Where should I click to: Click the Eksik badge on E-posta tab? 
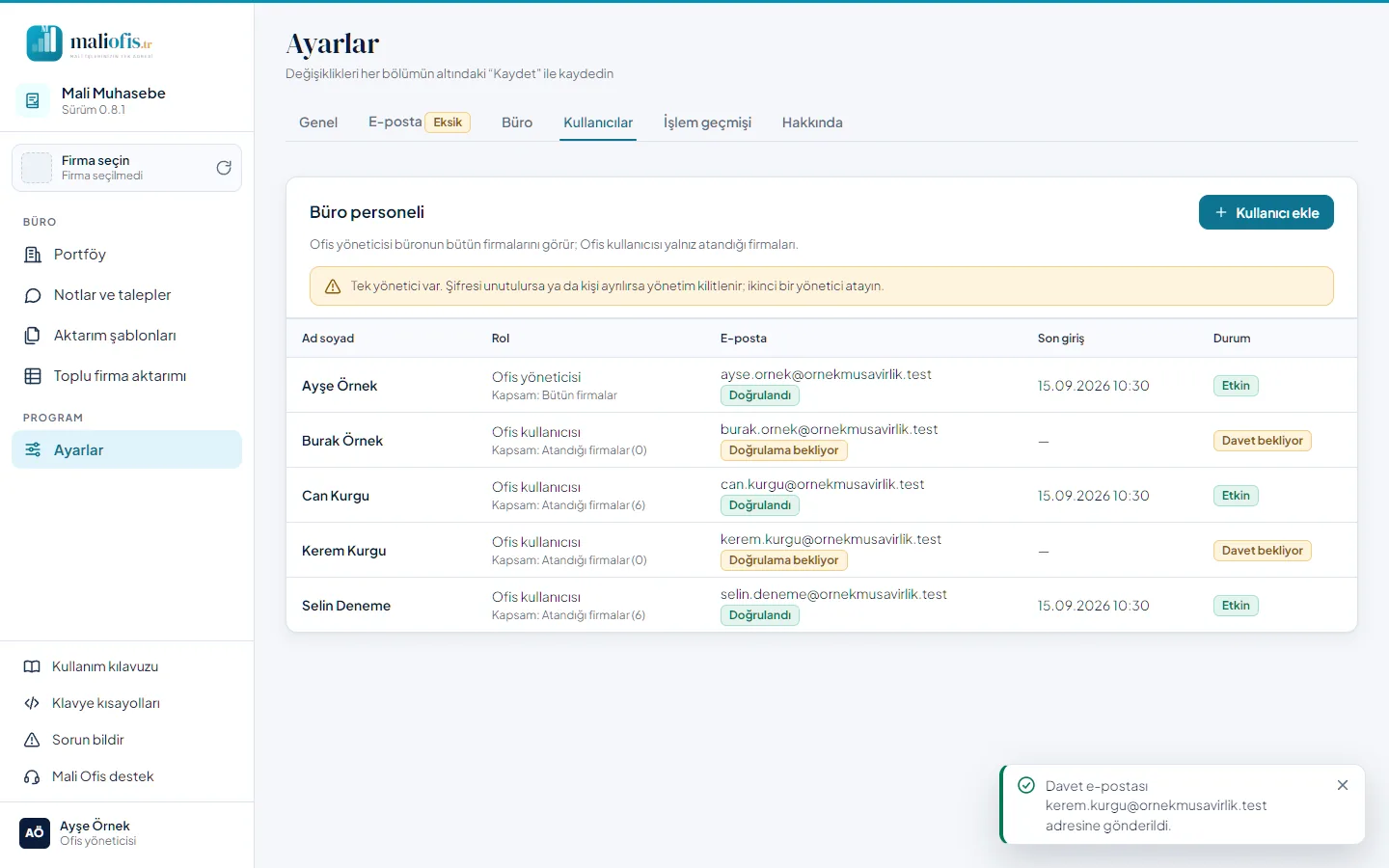tap(448, 122)
